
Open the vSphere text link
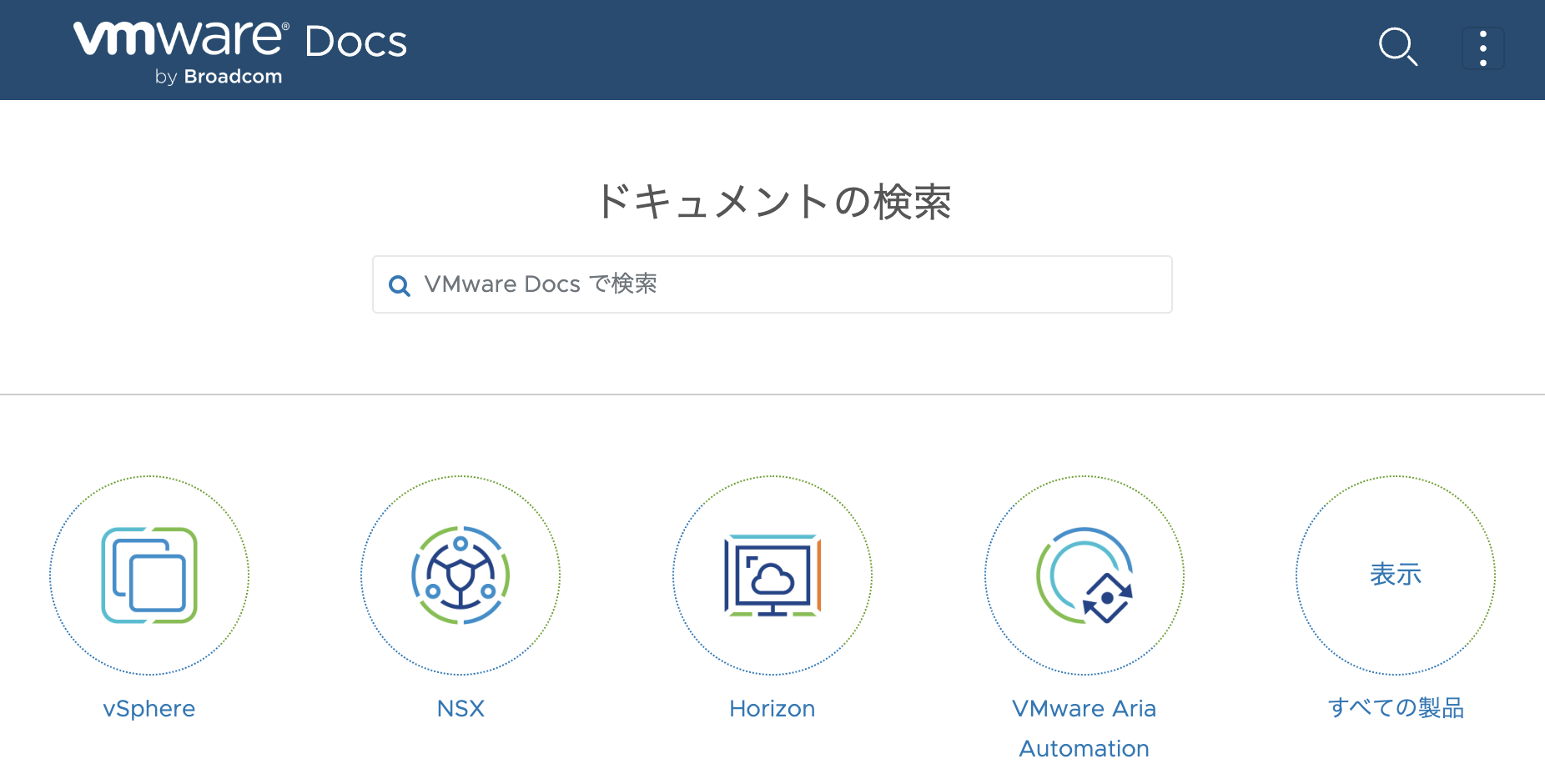tap(149, 708)
